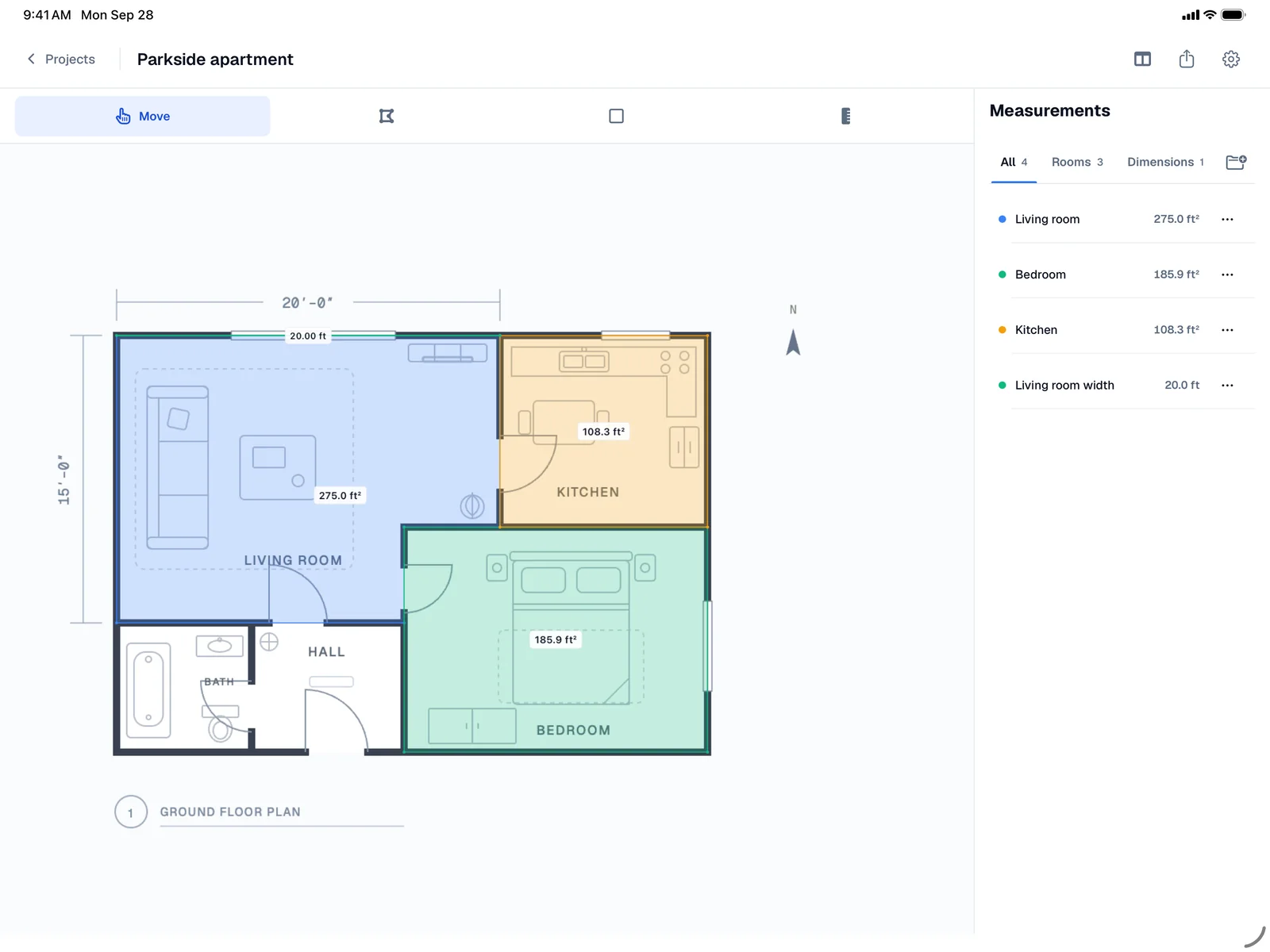The height and width of the screenshot is (952, 1270).
Task: Open the share sheet icon
Action: [1187, 59]
